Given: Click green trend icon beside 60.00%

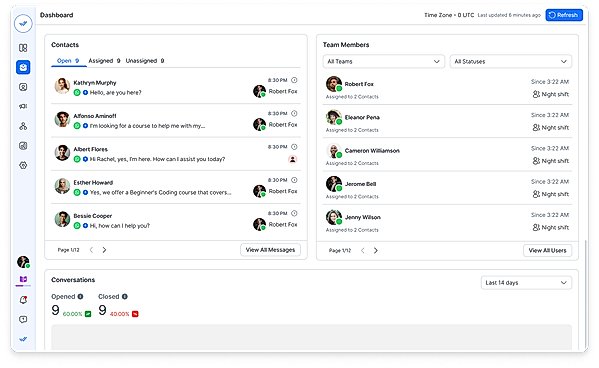Looking at the screenshot, I should (x=88, y=314).
